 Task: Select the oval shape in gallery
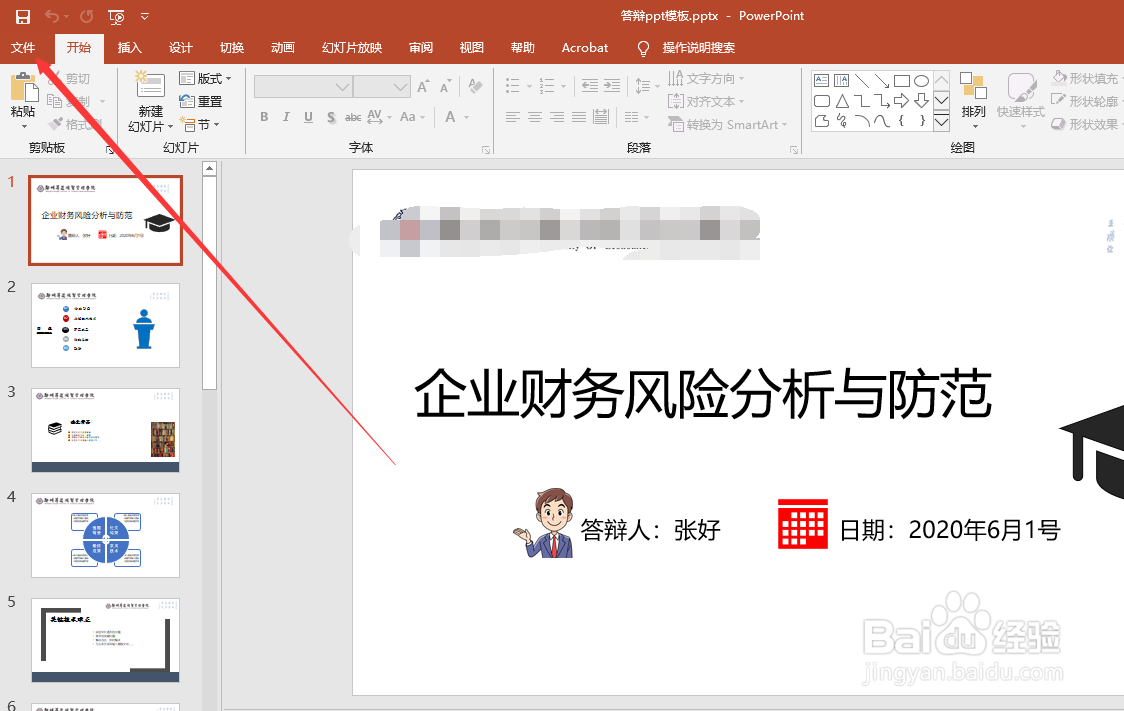pos(922,80)
